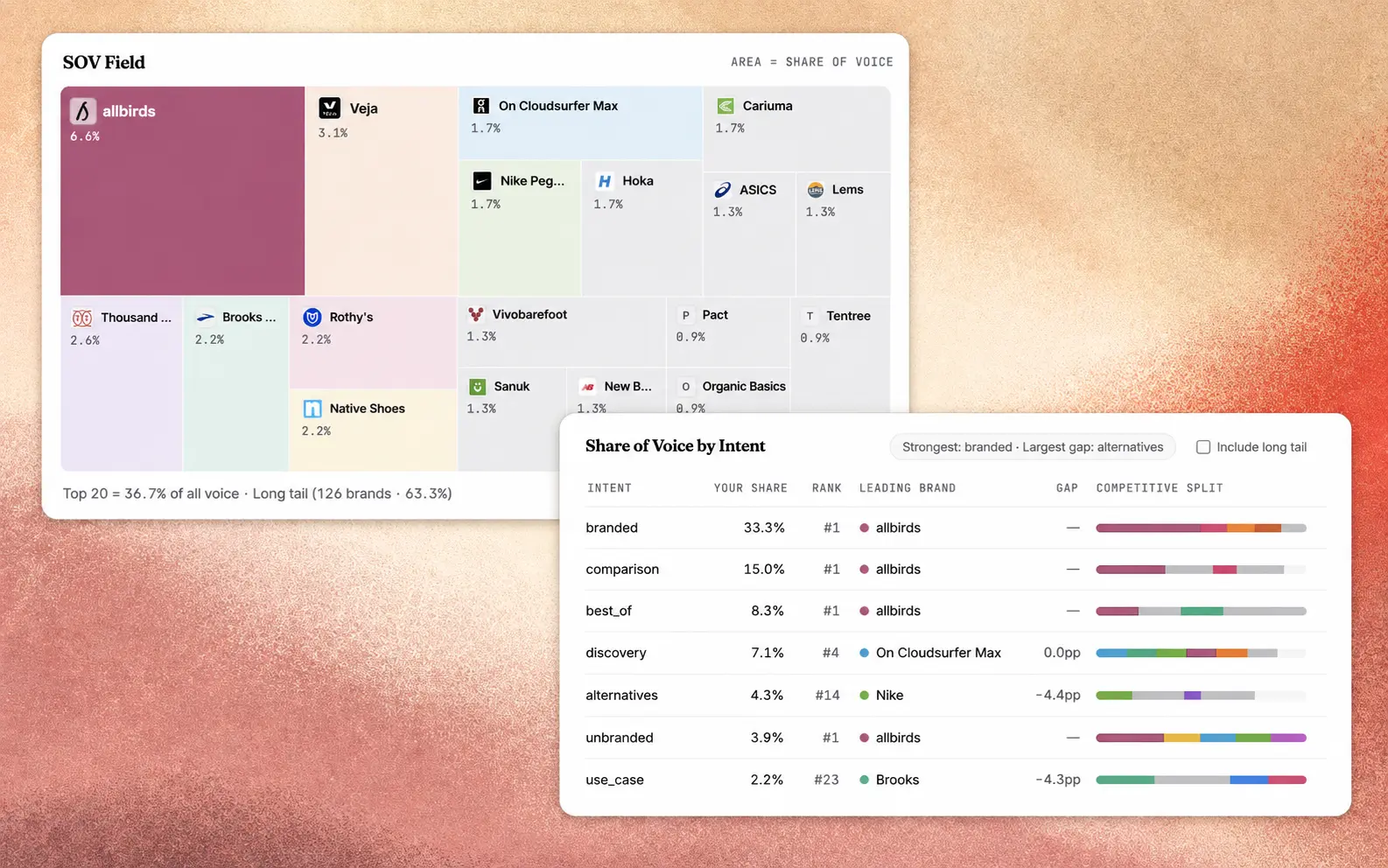This screenshot has width=1388, height=868.
Task: Click the competitive split bar for comparison
Action: (1201, 570)
